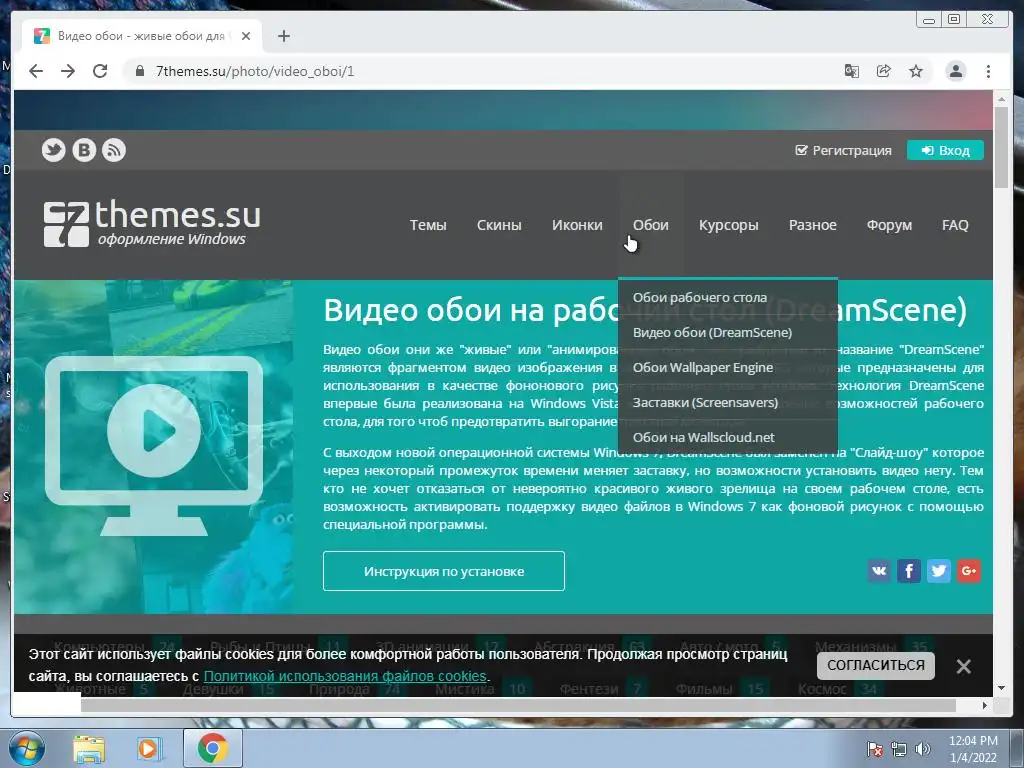The height and width of the screenshot is (768, 1024).
Task: Accept cookies with the СОГЛАСИТЬСЯ button
Action: click(x=876, y=665)
